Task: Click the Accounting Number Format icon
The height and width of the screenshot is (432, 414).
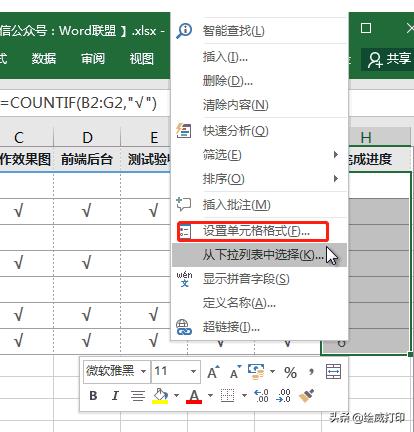Action: (256, 372)
